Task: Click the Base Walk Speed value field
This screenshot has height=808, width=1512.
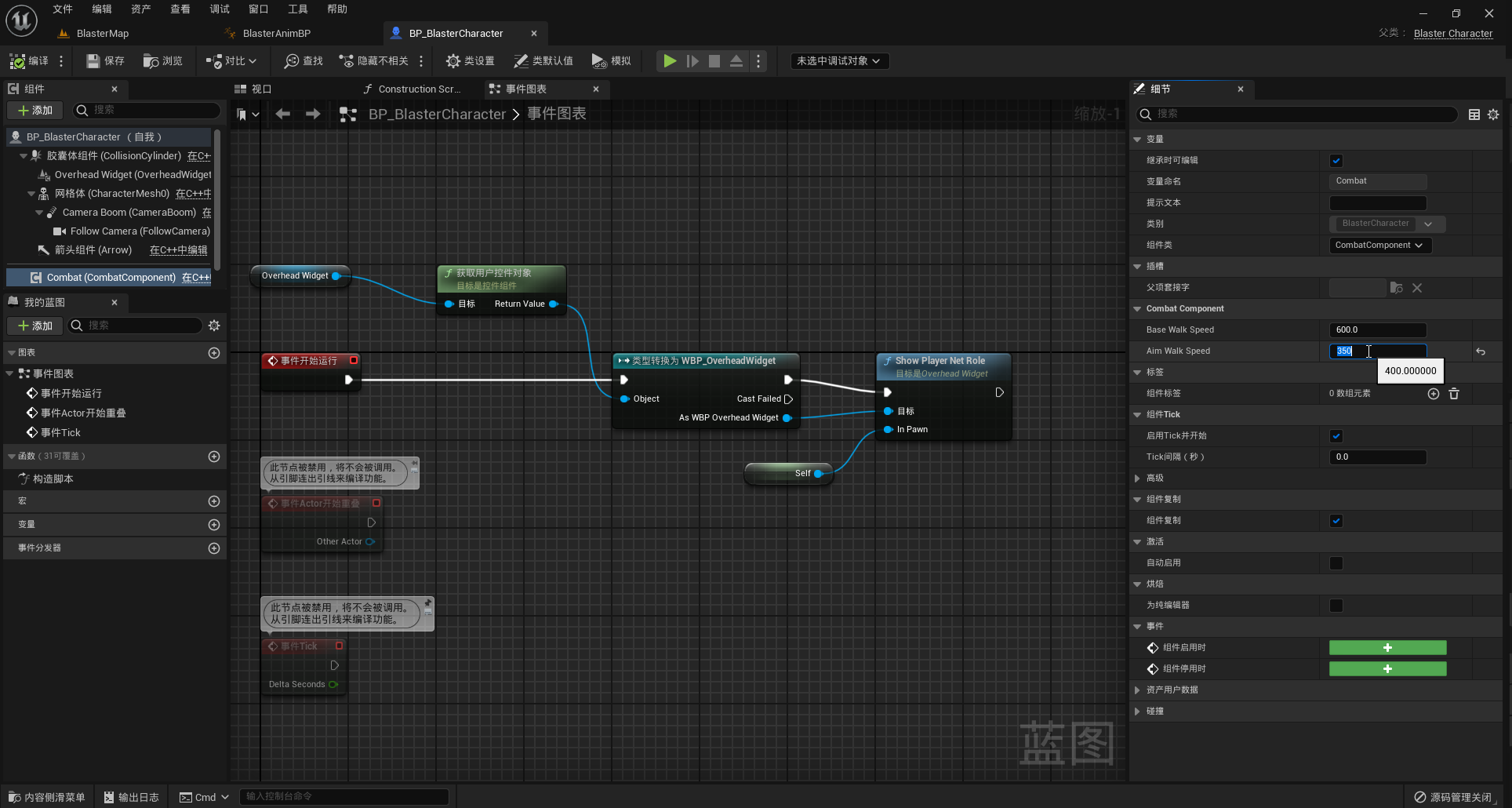Action: [1378, 330]
